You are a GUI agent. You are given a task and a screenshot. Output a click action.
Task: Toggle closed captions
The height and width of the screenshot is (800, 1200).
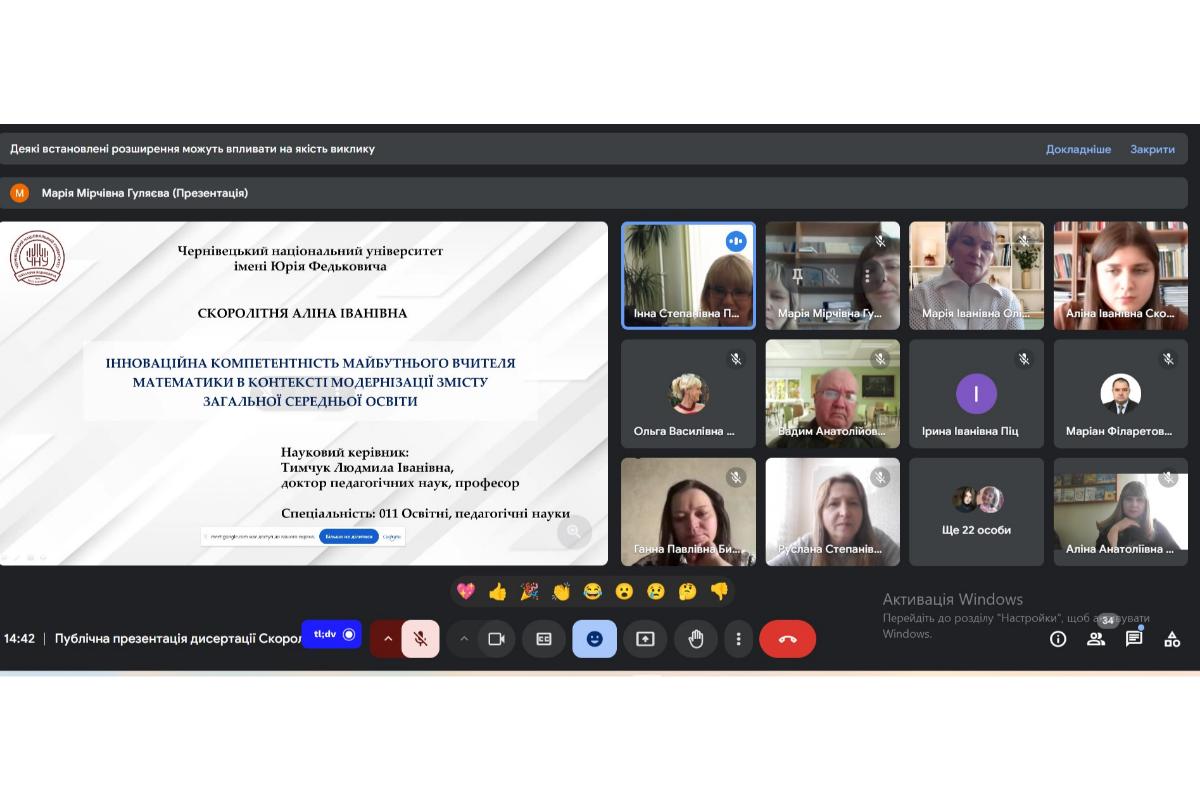(544, 639)
